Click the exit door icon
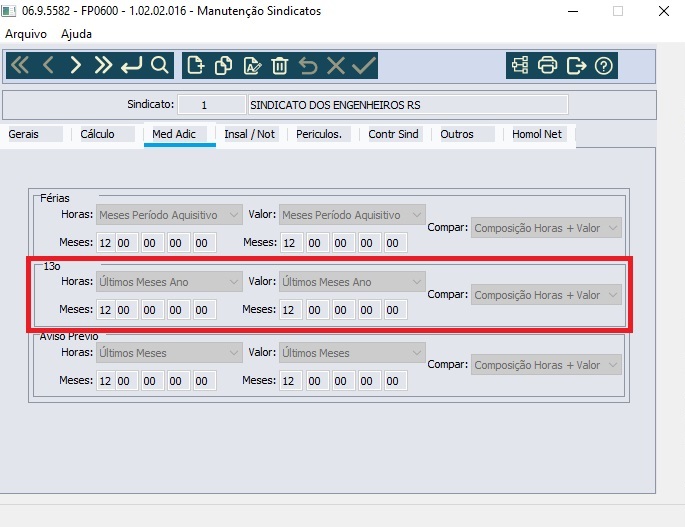The width and height of the screenshot is (685, 527). [576, 66]
